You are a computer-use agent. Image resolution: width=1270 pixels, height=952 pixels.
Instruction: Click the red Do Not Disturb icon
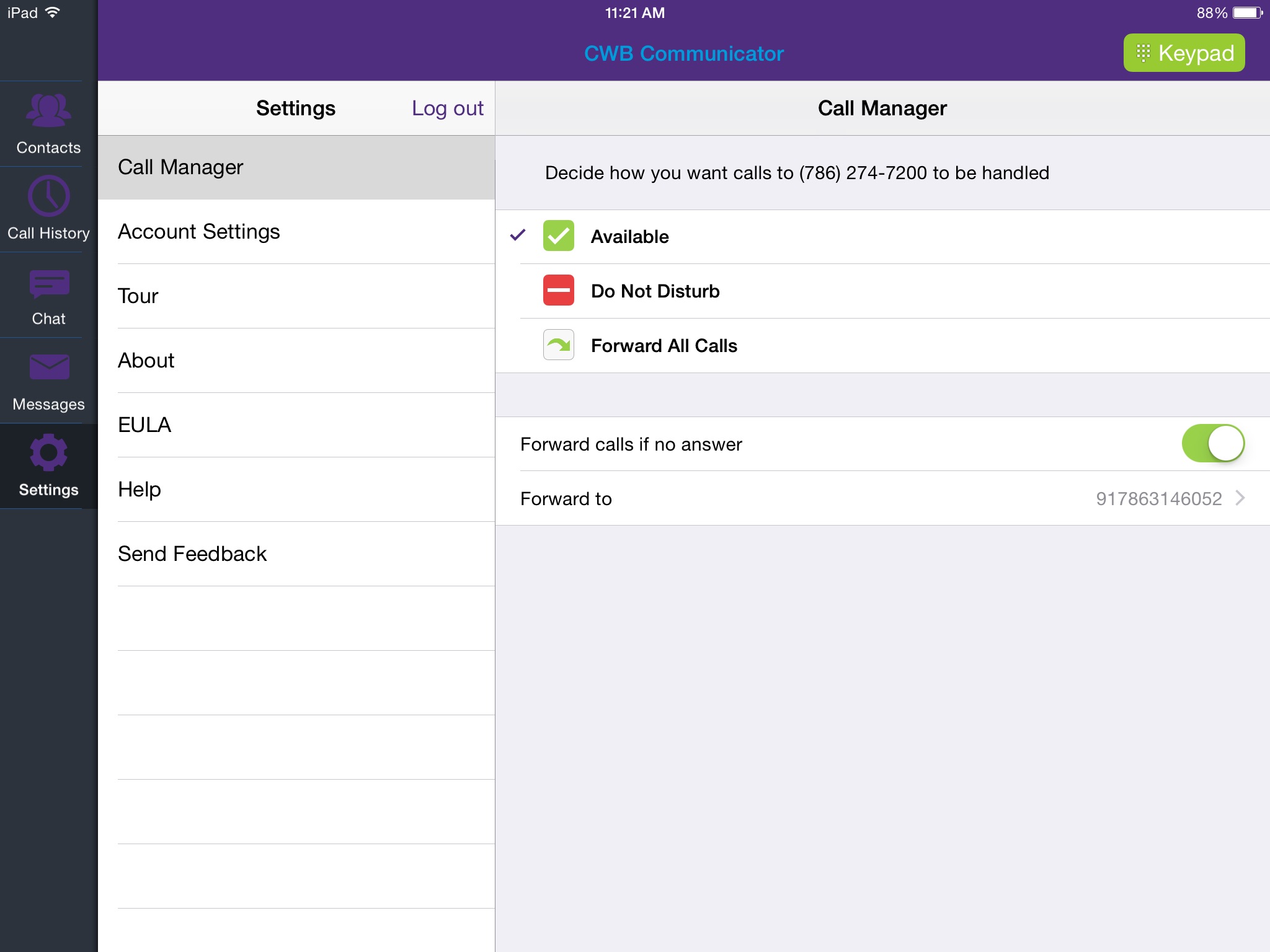tap(558, 291)
